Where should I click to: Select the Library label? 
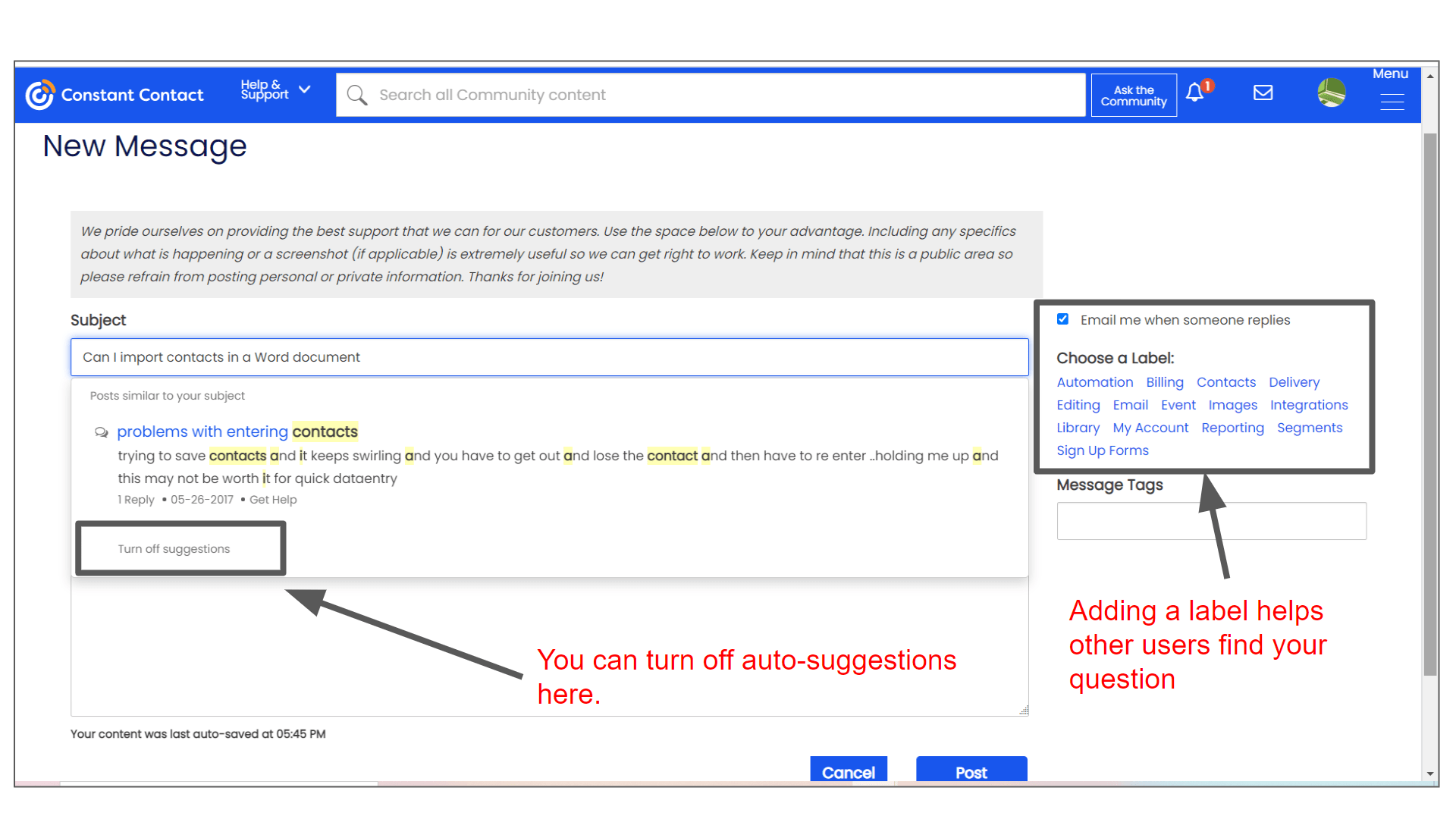tap(1078, 428)
